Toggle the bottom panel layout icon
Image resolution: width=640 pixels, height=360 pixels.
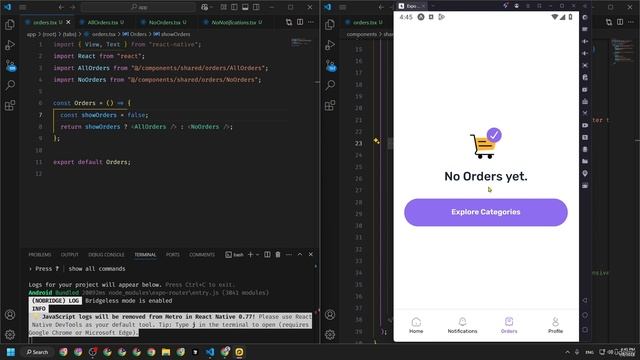pyautogui.click(x=245, y=7)
